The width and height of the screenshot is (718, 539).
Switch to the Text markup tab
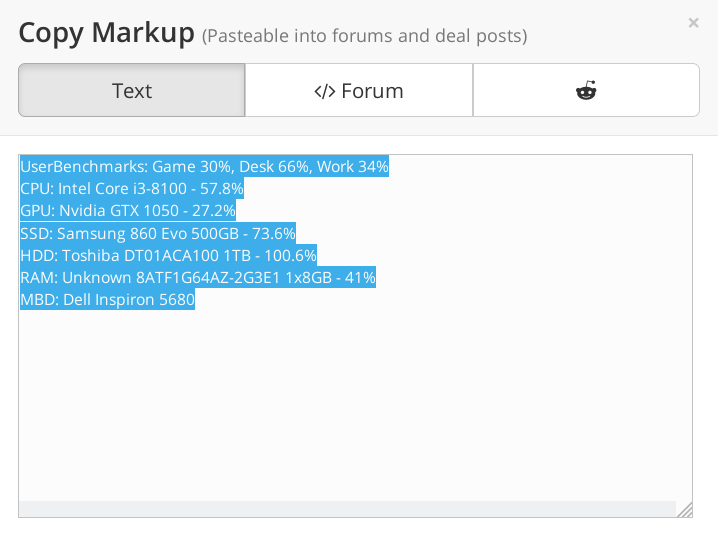click(132, 90)
